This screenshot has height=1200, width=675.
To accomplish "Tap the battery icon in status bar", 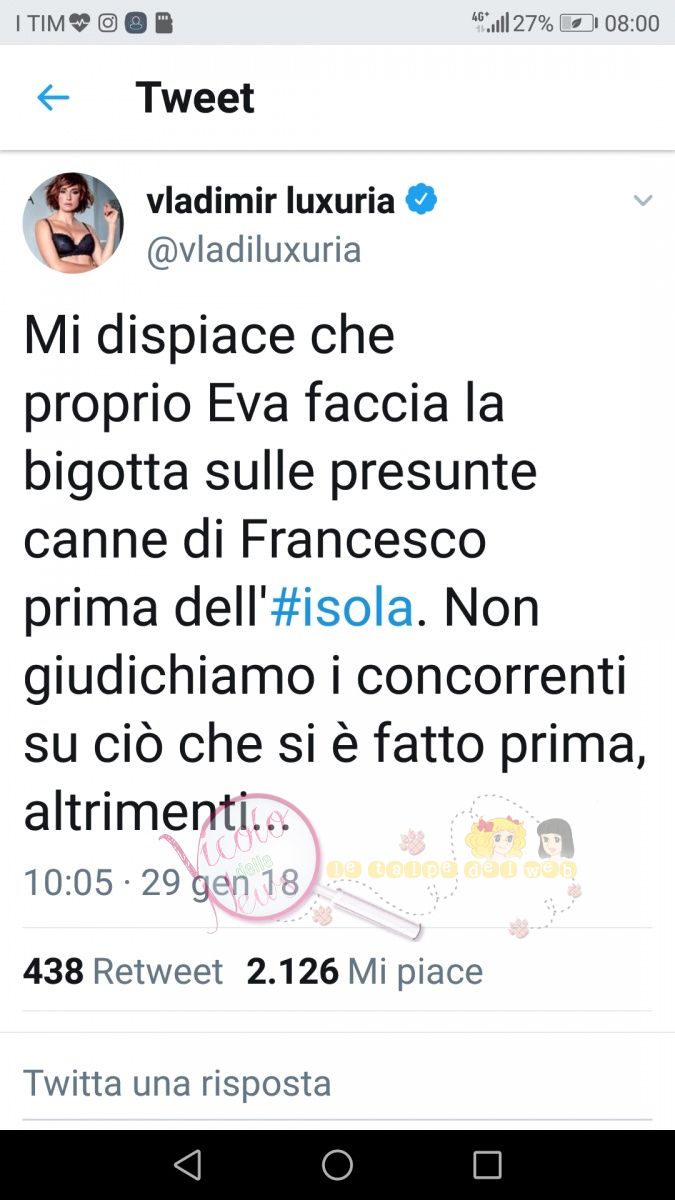I will coord(579,23).
